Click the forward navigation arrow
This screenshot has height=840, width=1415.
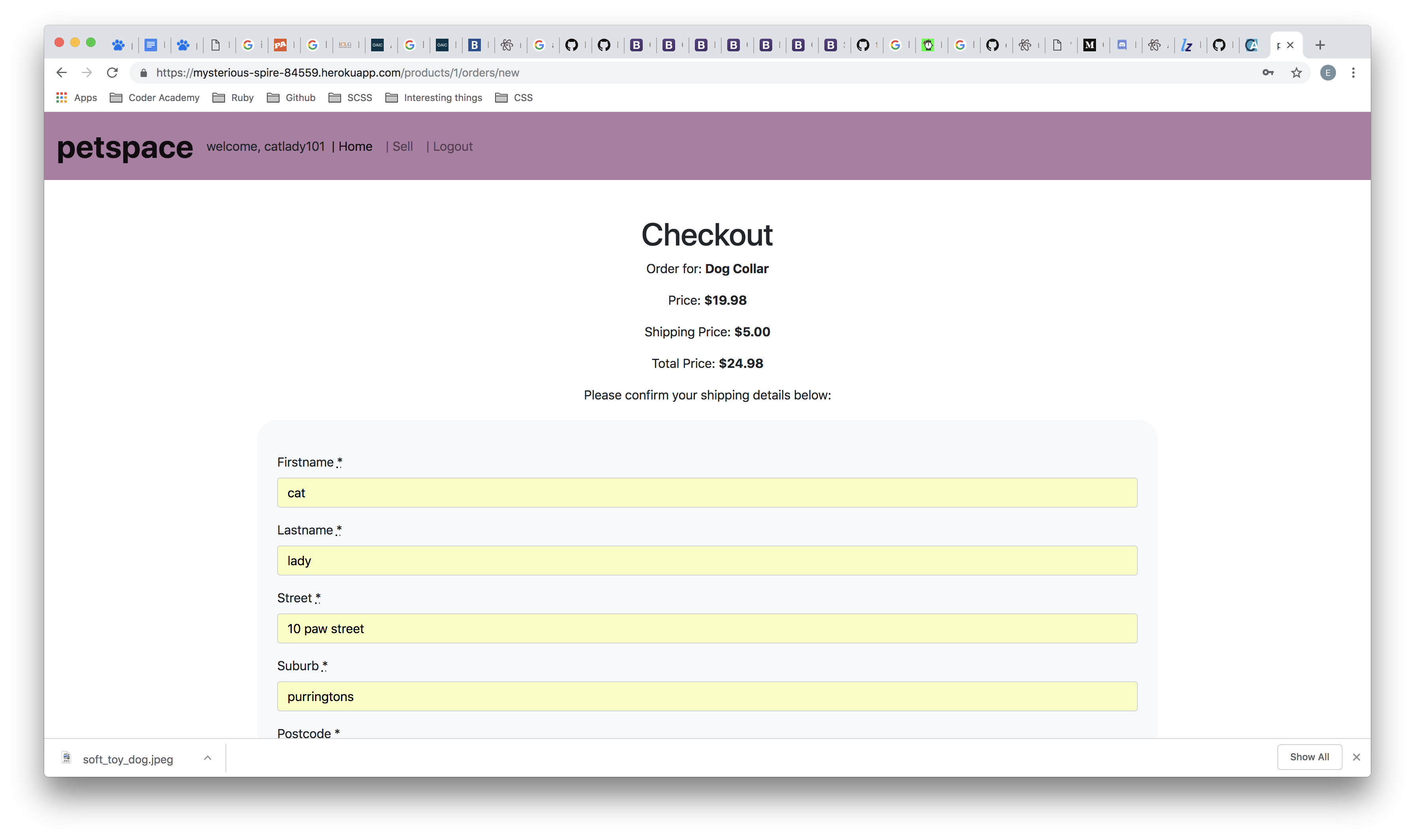point(88,72)
